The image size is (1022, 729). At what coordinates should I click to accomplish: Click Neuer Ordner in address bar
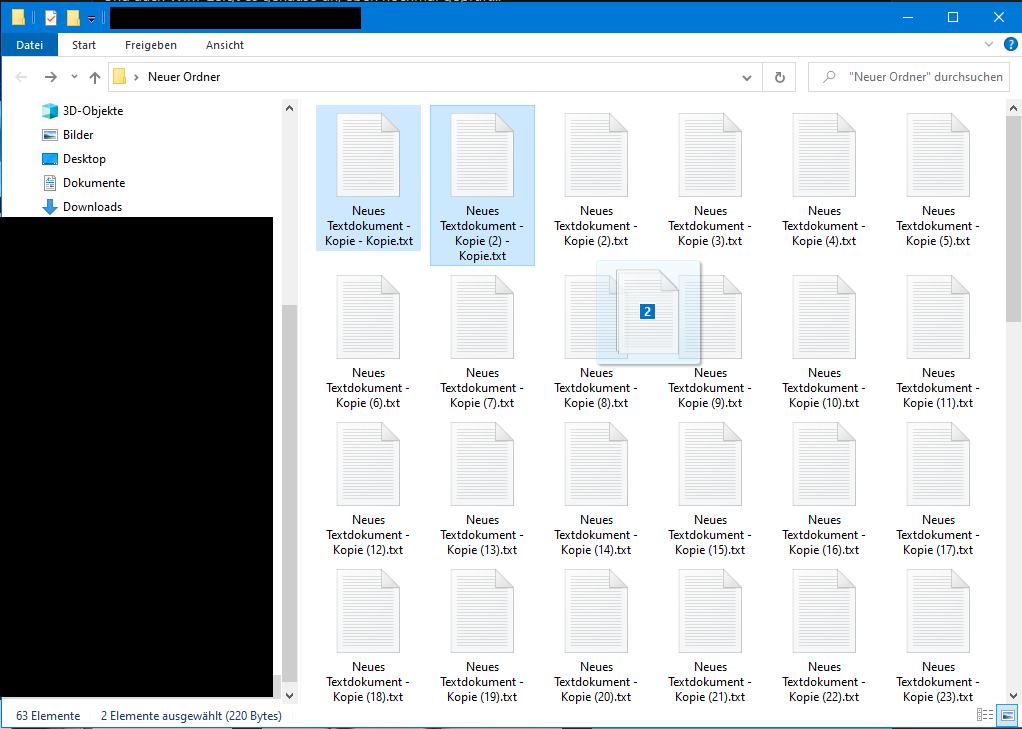coord(184,77)
